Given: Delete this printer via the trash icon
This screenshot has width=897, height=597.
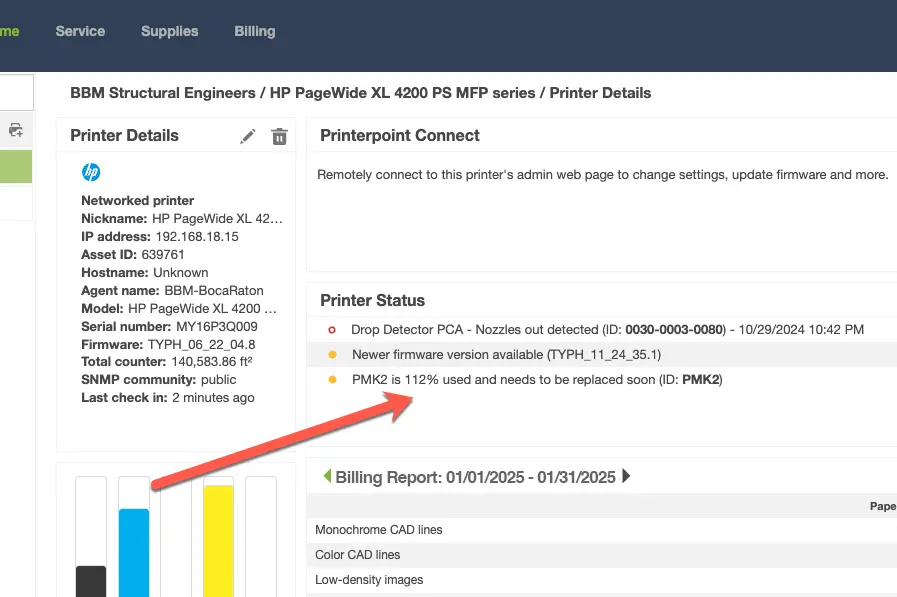Looking at the screenshot, I should click(x=279, y=135).
